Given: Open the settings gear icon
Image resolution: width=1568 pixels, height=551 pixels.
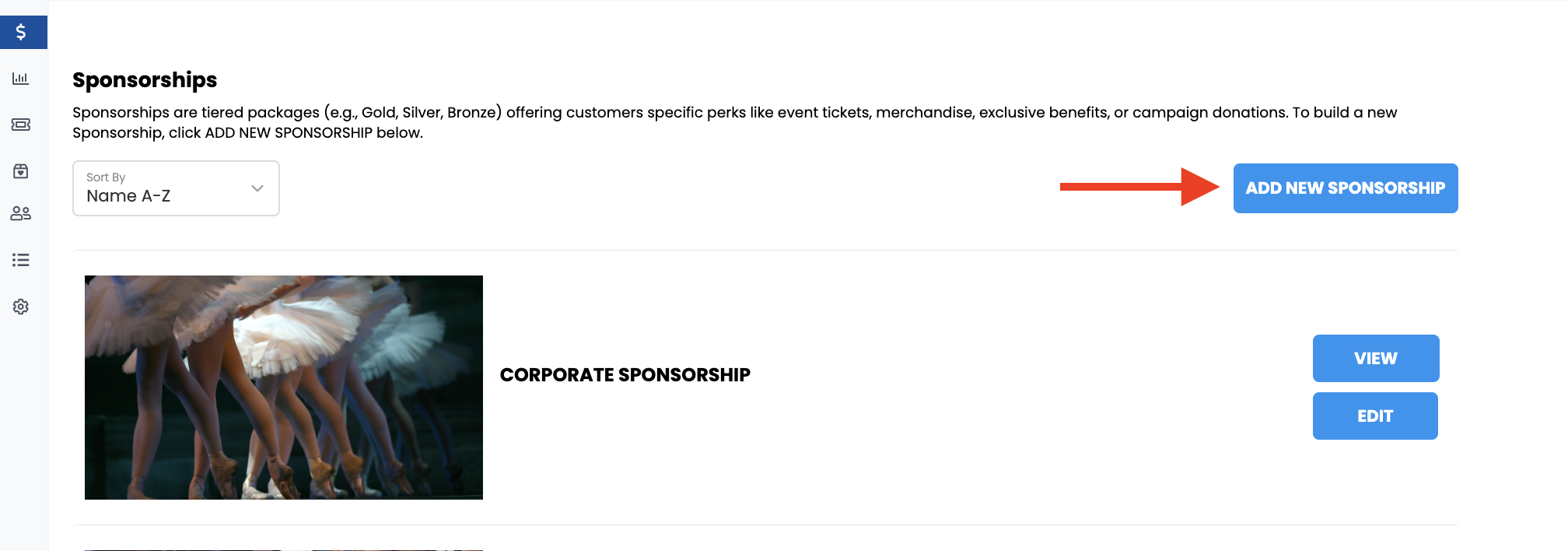Looking at the screenshot, I should (21, 307).
